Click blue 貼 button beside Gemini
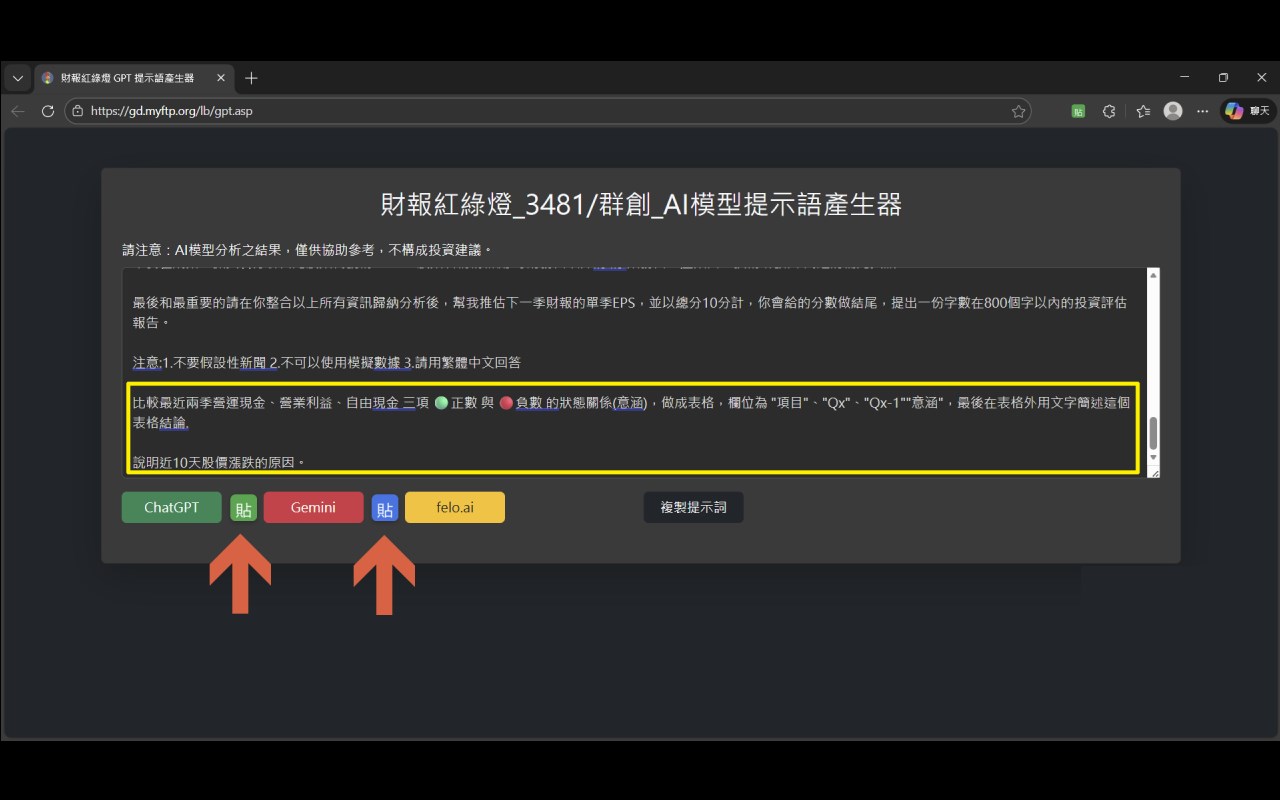This screenshot has height=800, width=1280. (385, 509)
